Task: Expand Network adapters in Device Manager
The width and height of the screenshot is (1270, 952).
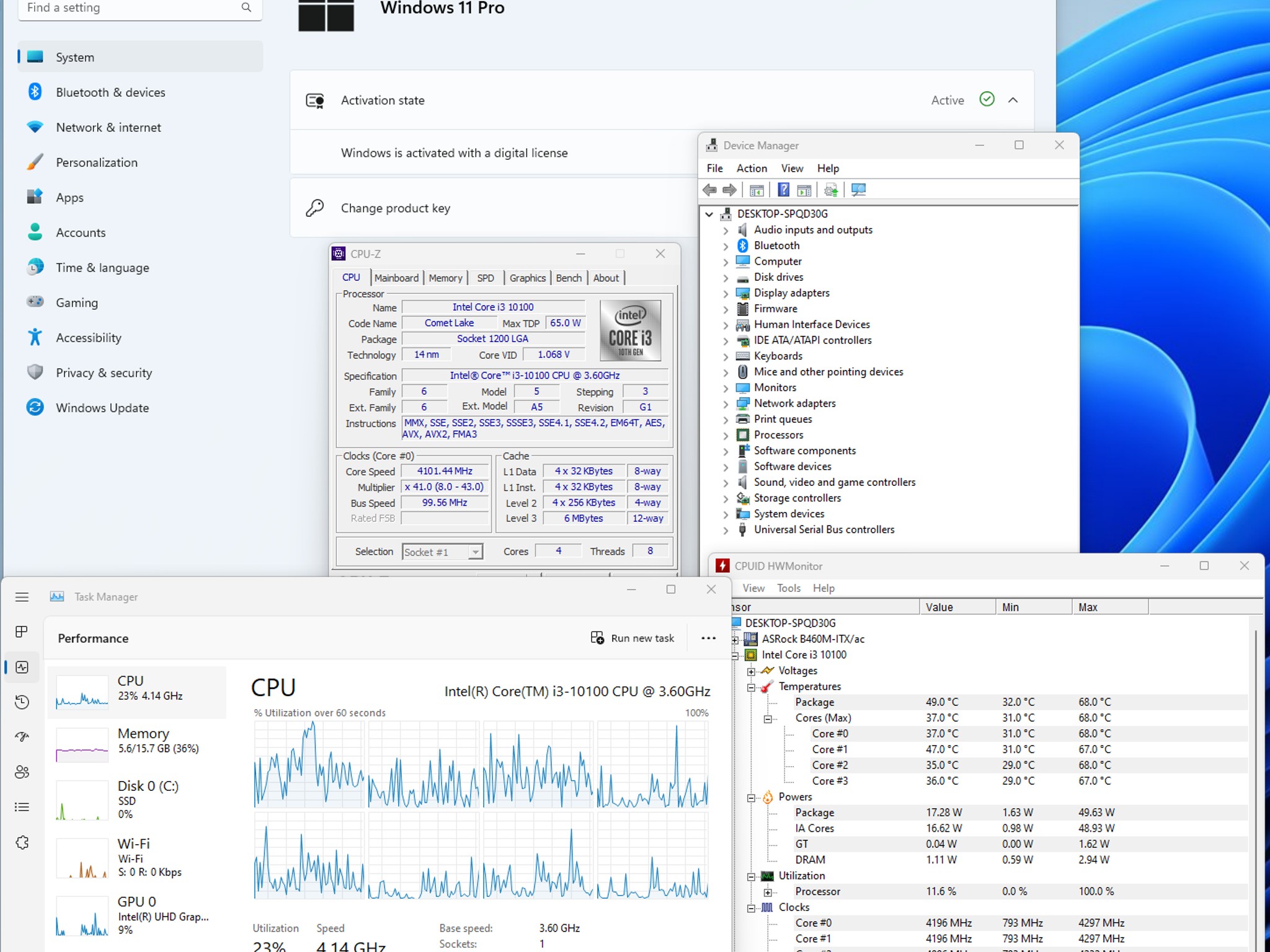Action: (726, 404)
